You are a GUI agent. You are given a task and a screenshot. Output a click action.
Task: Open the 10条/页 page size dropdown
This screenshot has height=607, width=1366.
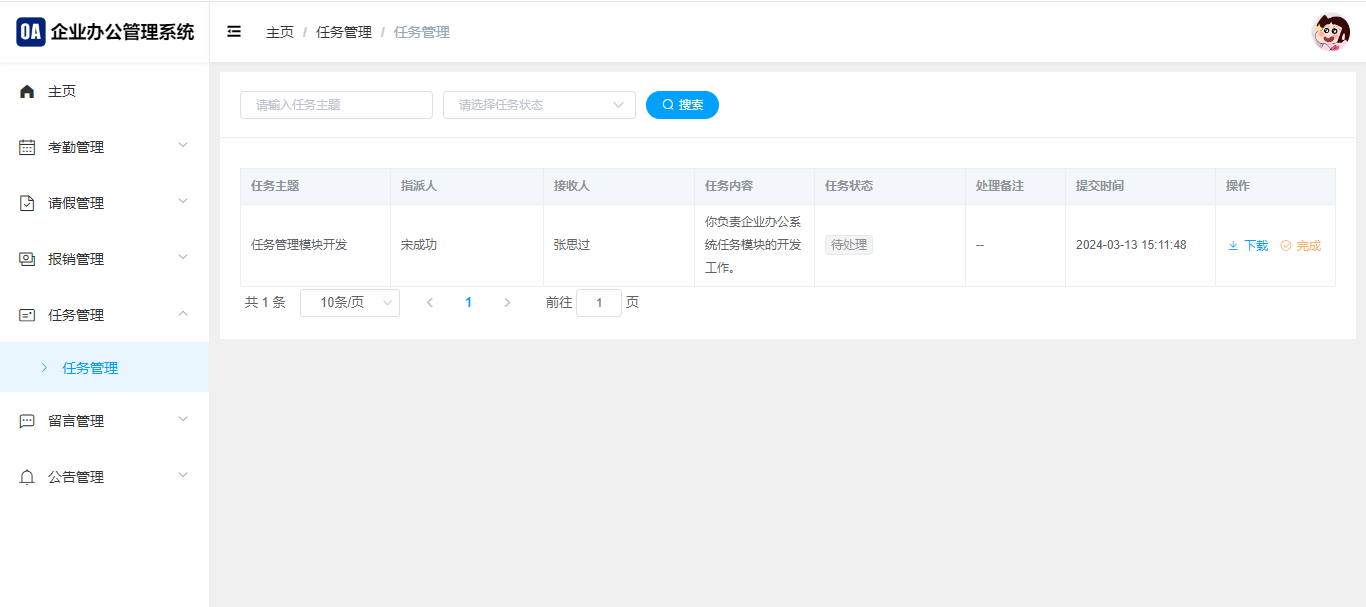pyautogui.click(x=349, y=303)
